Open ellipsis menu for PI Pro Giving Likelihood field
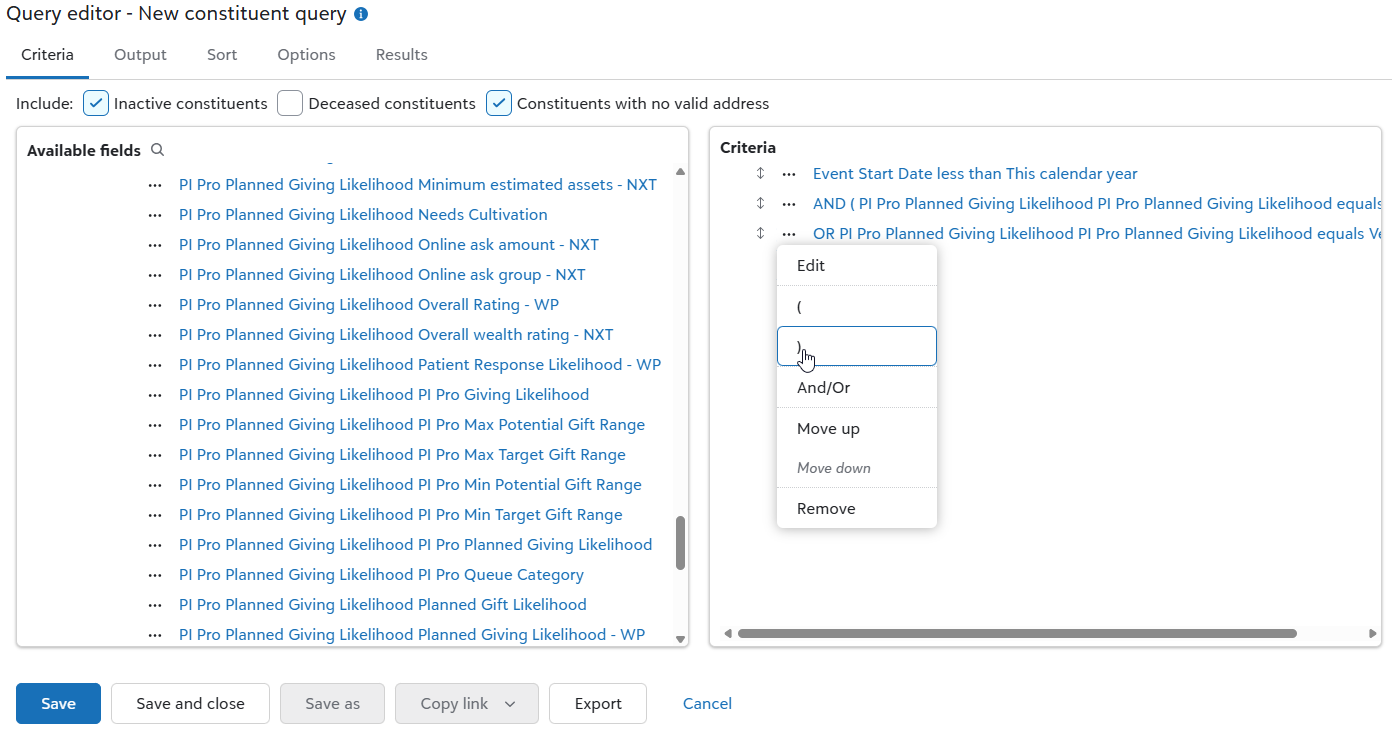 point(155,394)
